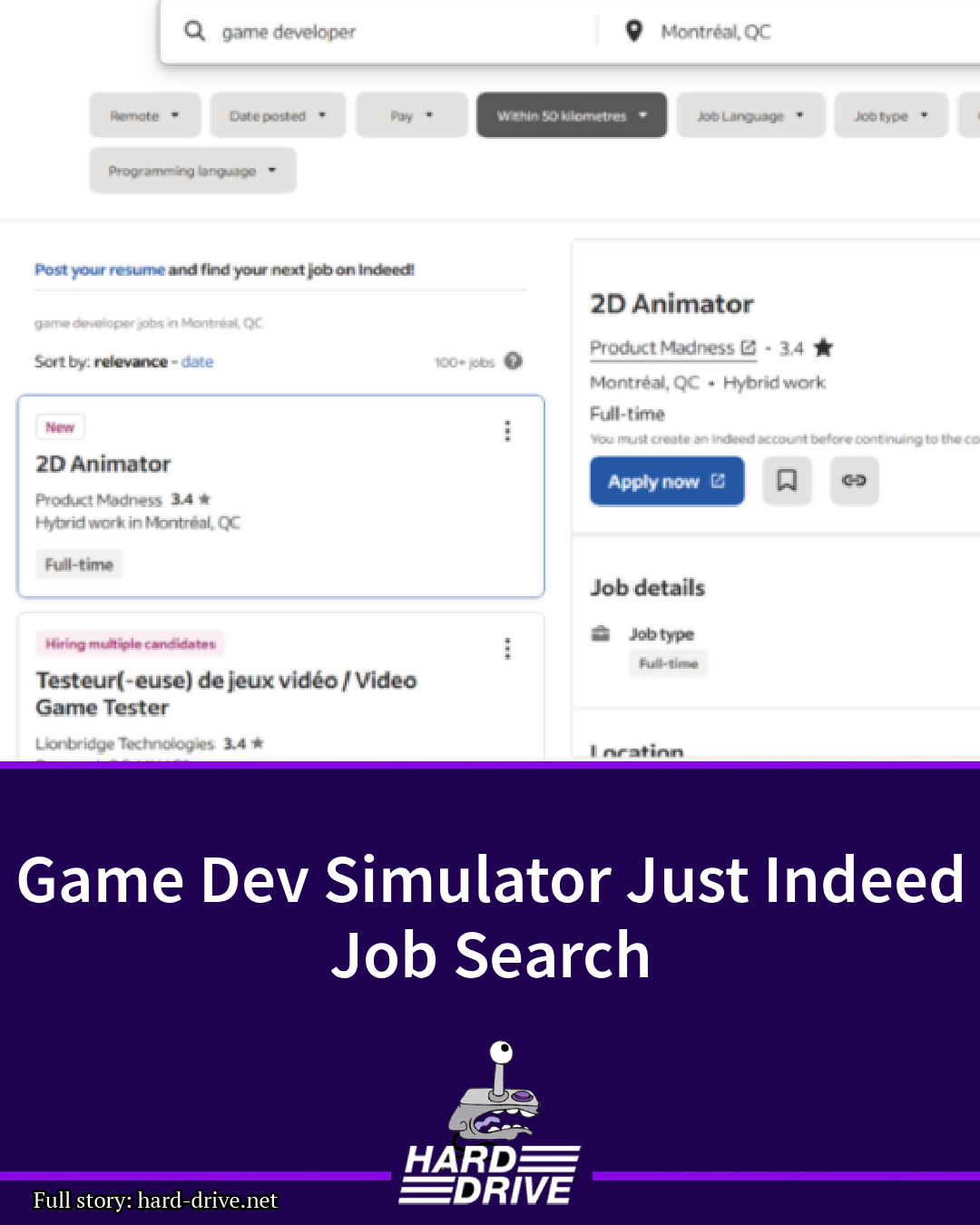The image size is (980, 1225).
Task: Open the Video Game Tester three-dot menu
Action: point(507,648)
